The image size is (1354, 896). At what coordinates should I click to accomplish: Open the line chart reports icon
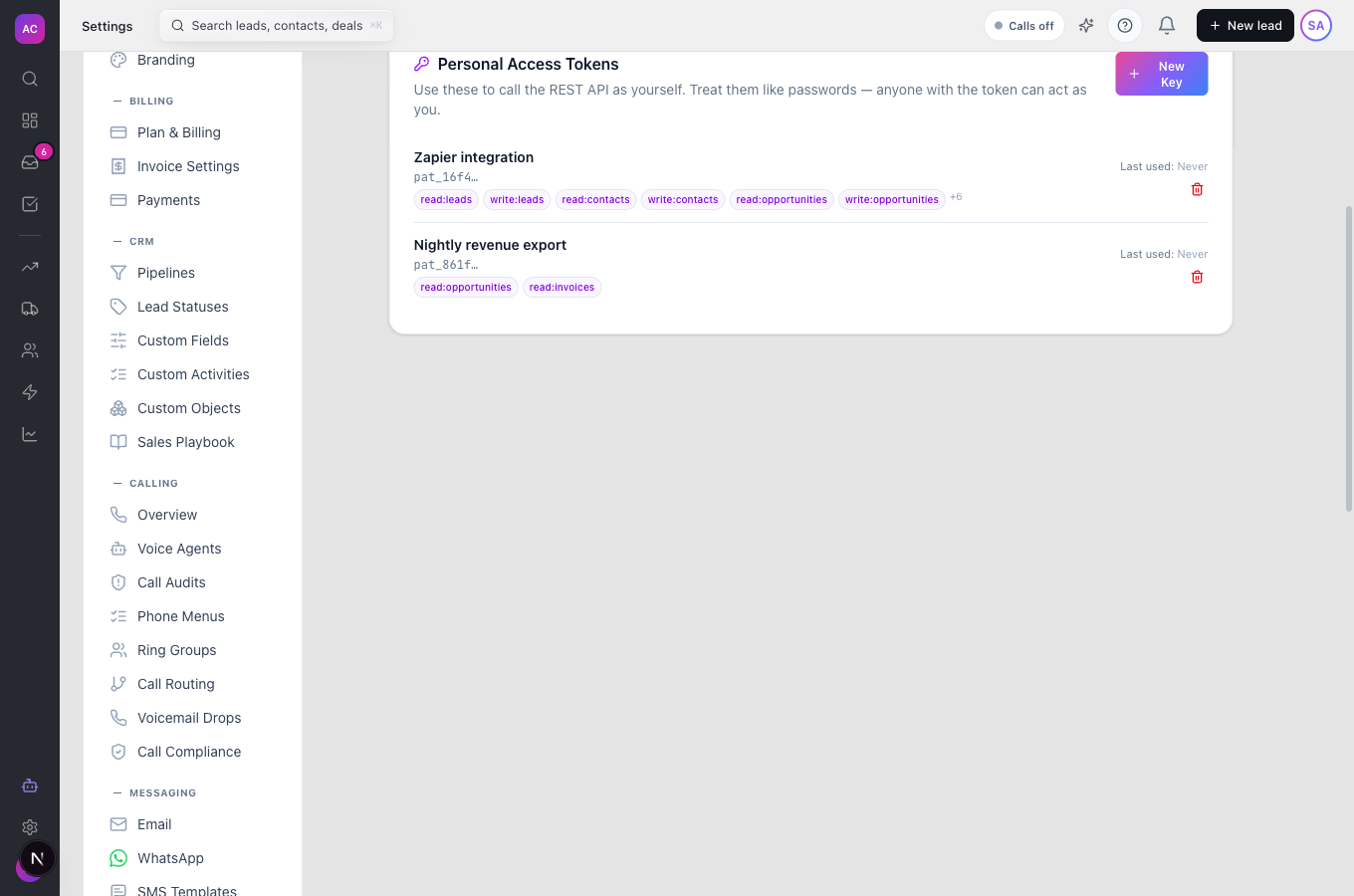(x=30, y=434)
